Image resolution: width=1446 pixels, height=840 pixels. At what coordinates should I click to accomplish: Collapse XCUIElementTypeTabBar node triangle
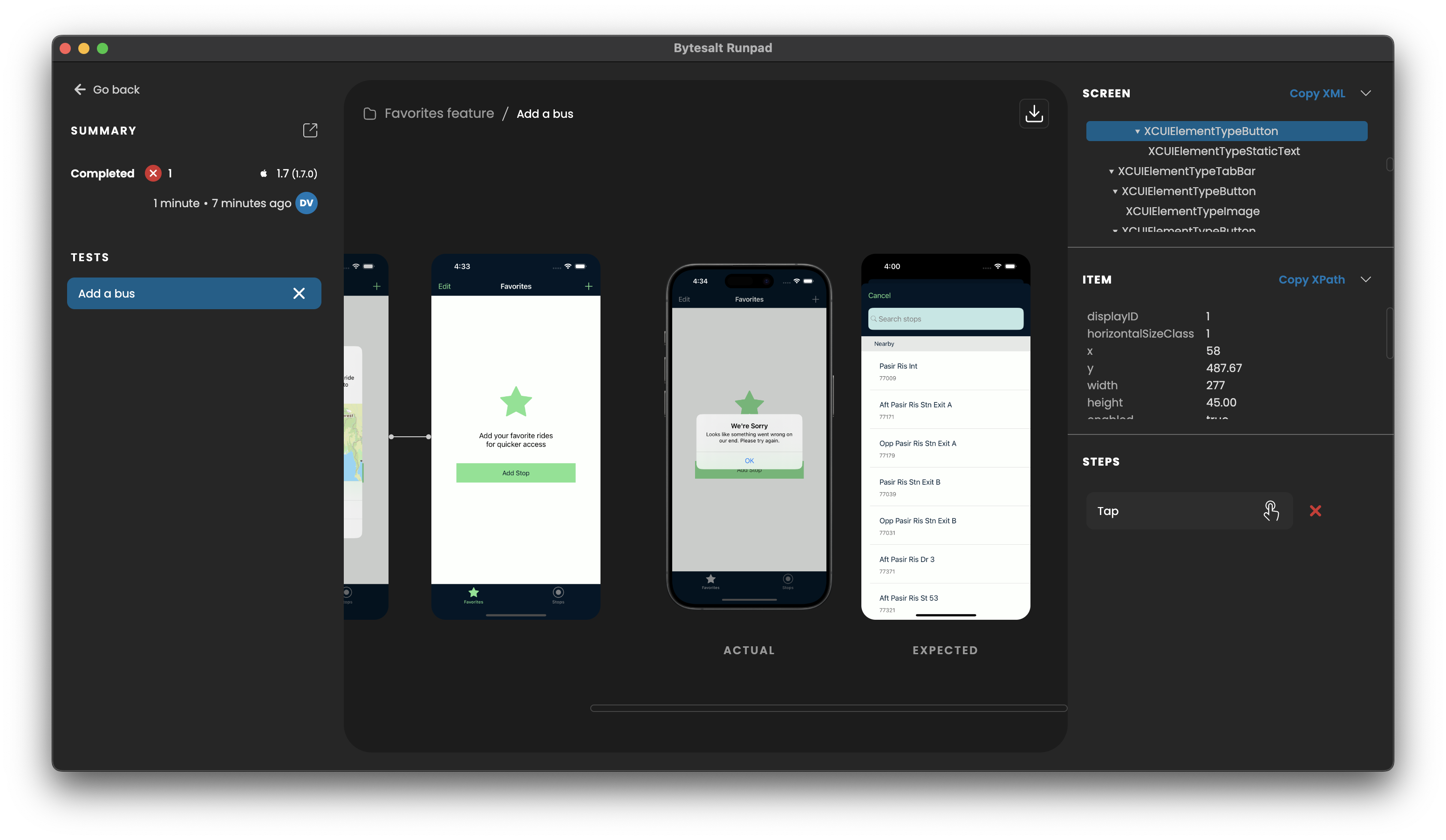tap(1112, 171)
